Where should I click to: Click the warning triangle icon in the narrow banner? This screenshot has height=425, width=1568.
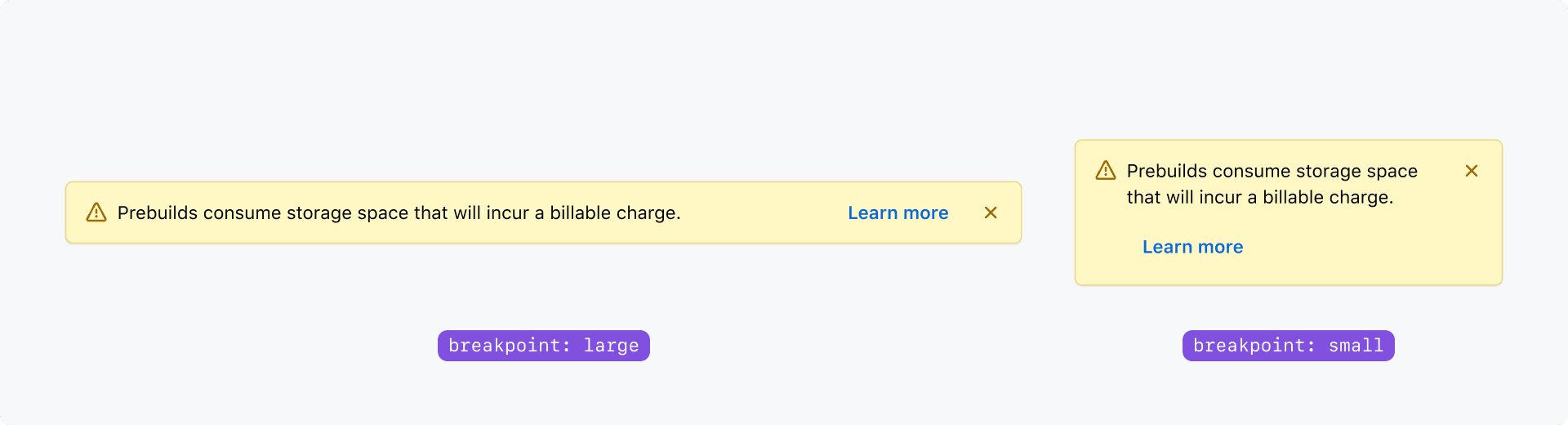click(1106, 171)
